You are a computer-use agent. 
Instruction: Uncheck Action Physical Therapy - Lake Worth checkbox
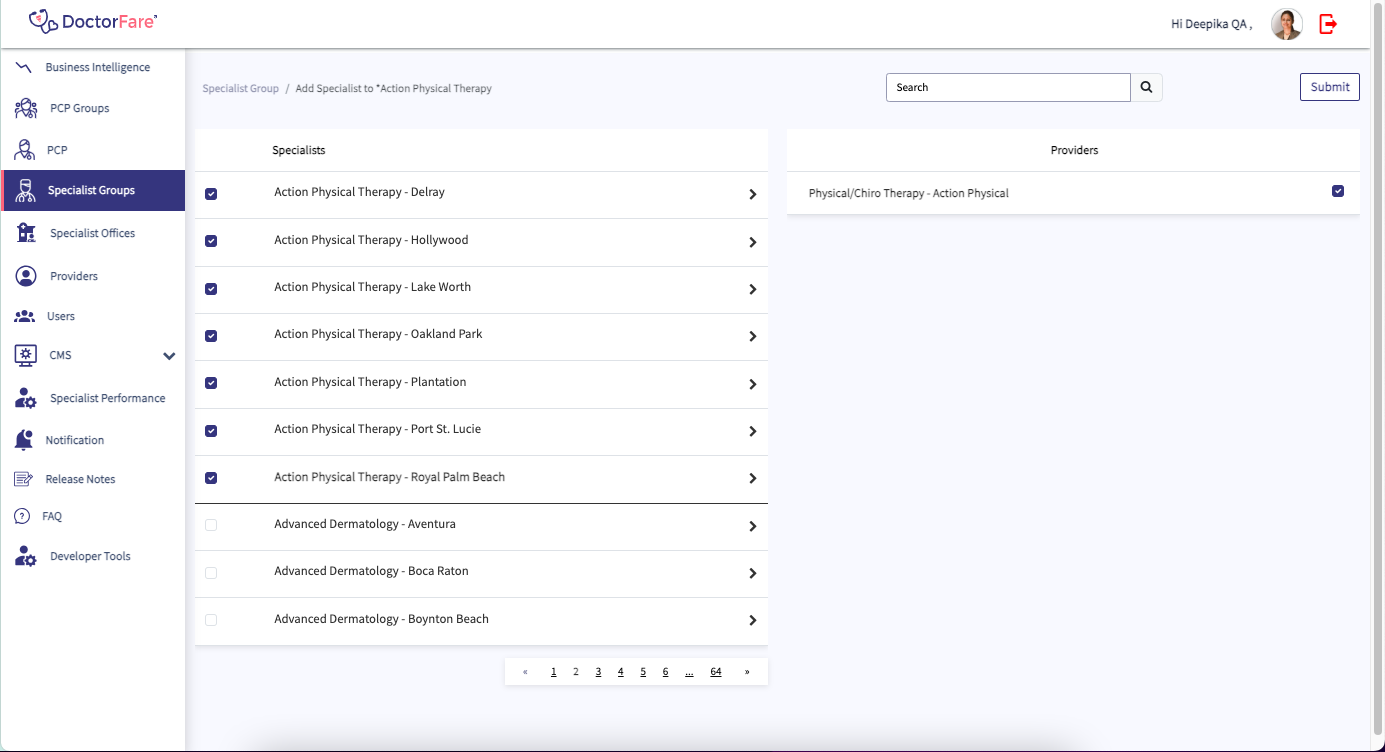211,289
